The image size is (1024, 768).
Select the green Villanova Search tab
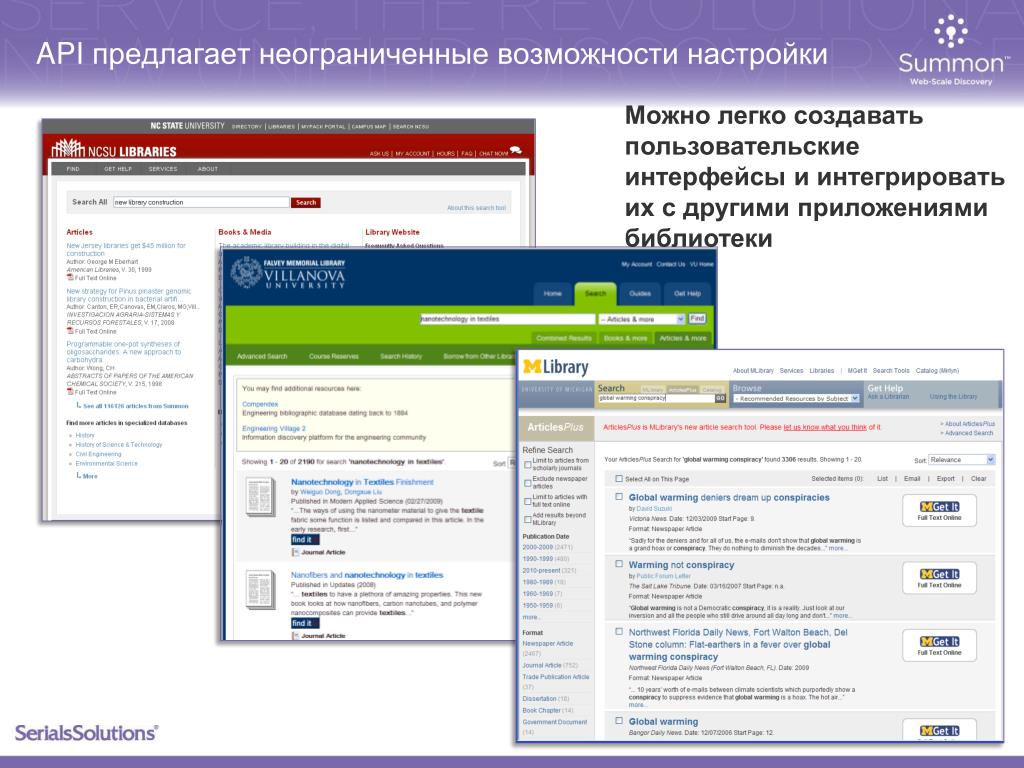(x=596, y=294)
